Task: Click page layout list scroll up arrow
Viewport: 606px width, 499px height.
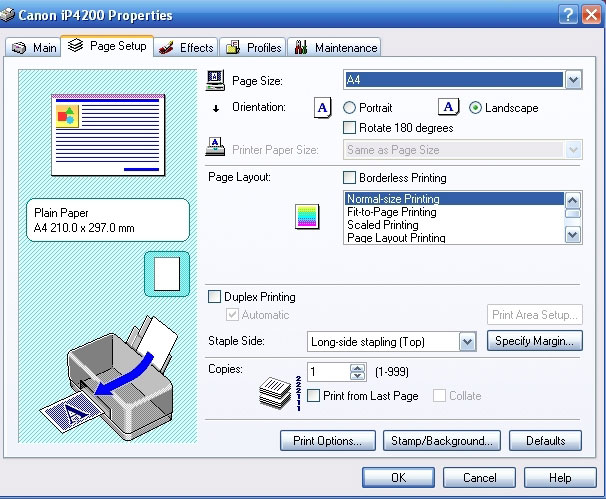Action: (572, 200)
